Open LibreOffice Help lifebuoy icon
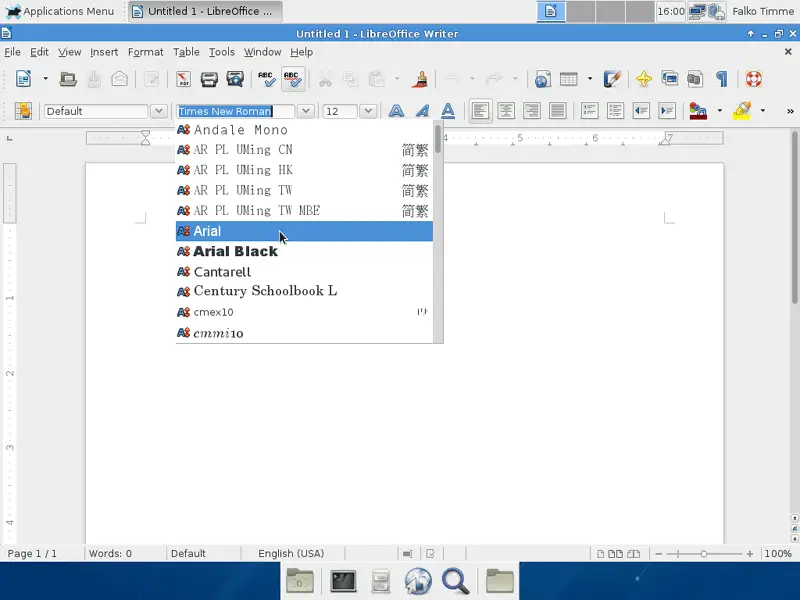 tap(754, 79)
